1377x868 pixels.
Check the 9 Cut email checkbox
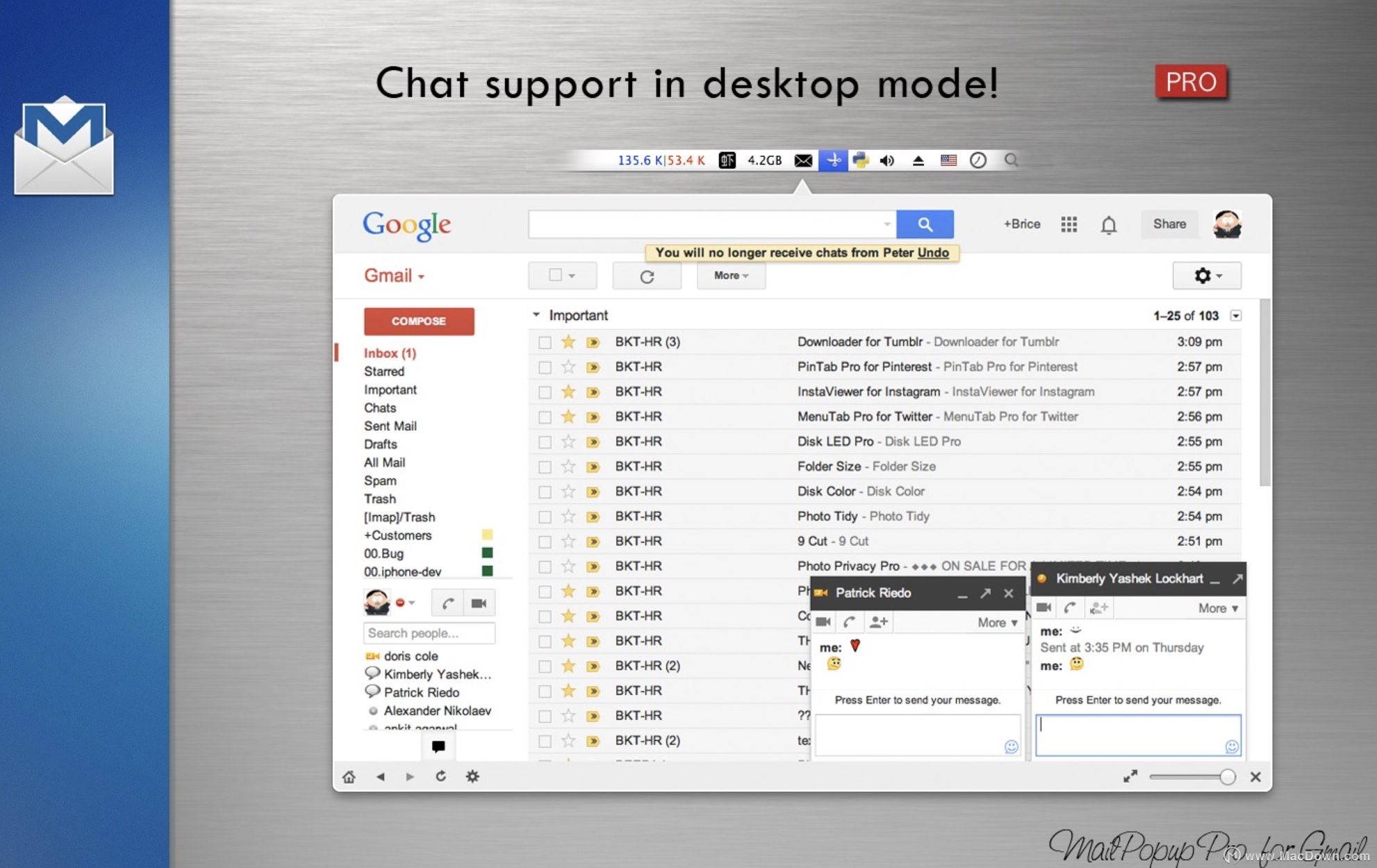tap(545, 542)
